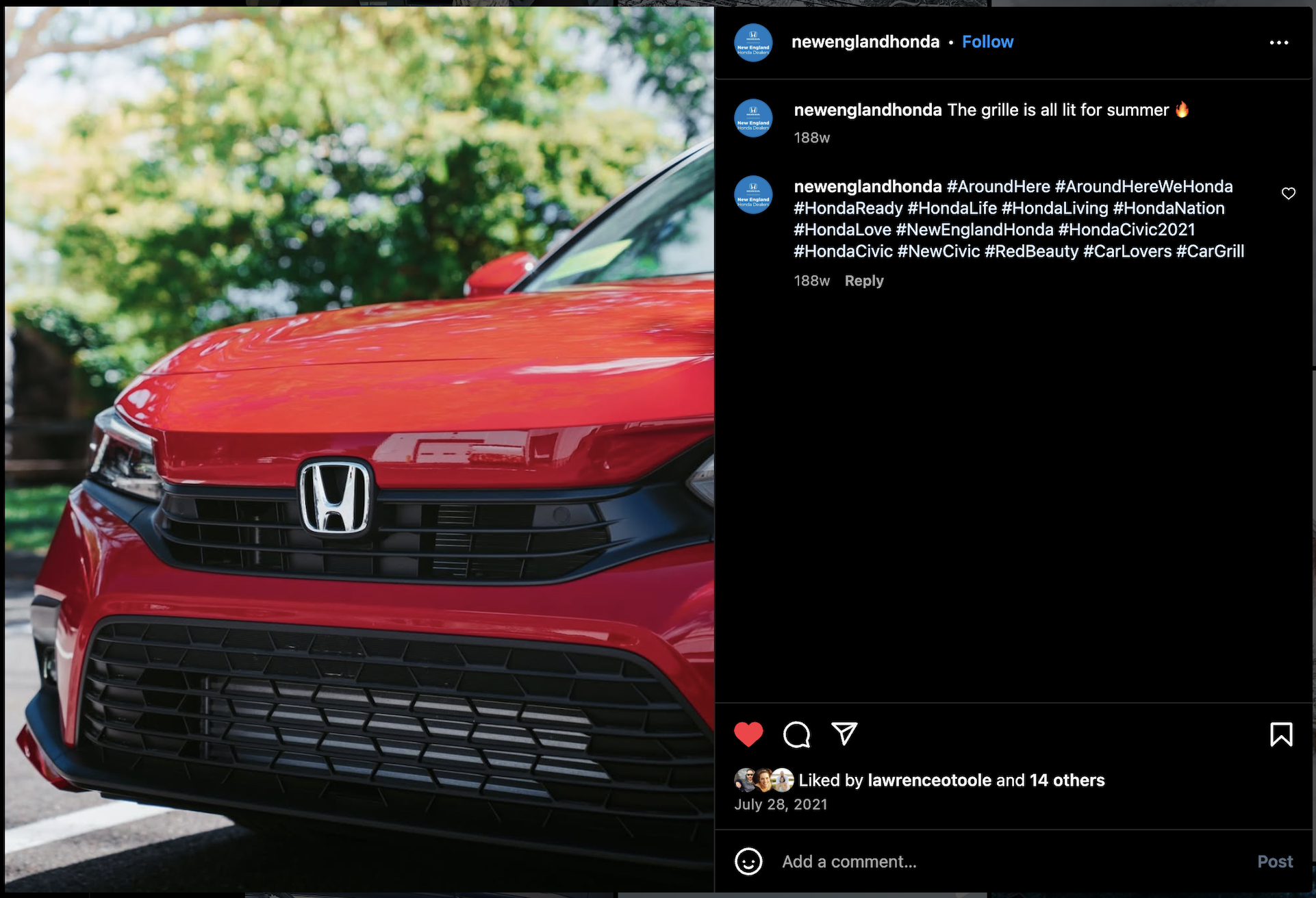Open the #HondaLiving hashtag
This screenshot has width=1316, height=898.
coord(1054,208)
